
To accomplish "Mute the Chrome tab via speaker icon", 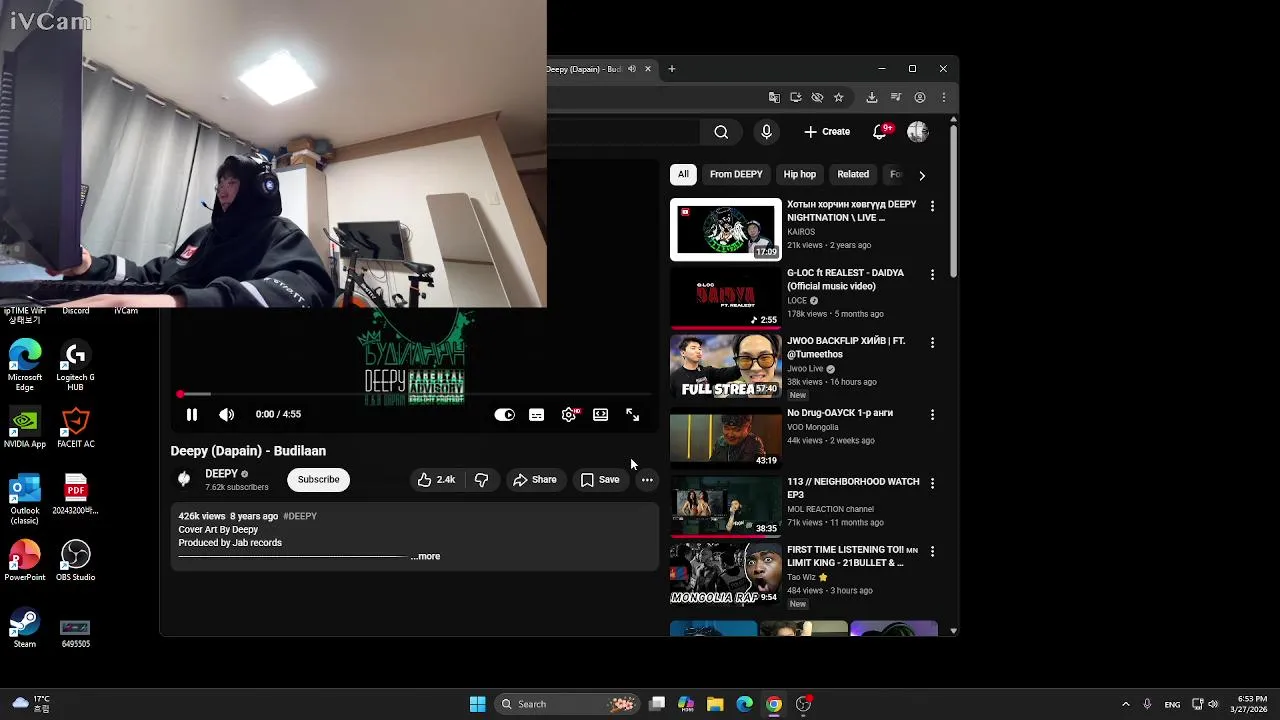I will [631, 69].
